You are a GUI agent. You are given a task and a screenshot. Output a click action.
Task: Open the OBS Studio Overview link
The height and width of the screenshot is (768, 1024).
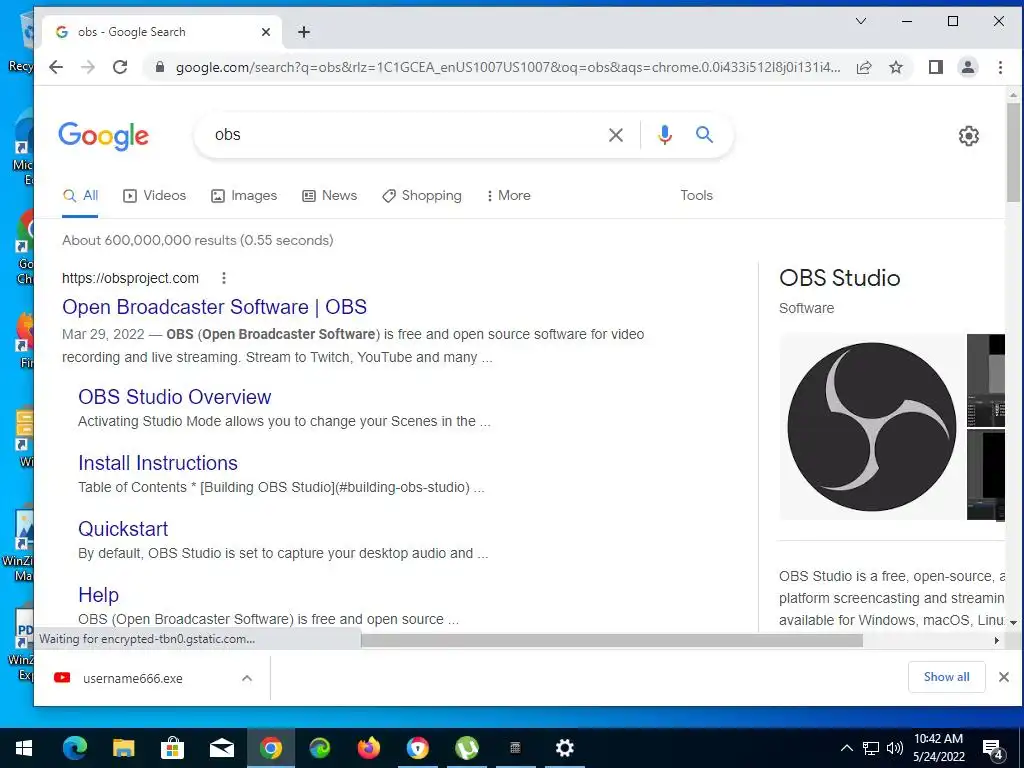coord(174,397)
